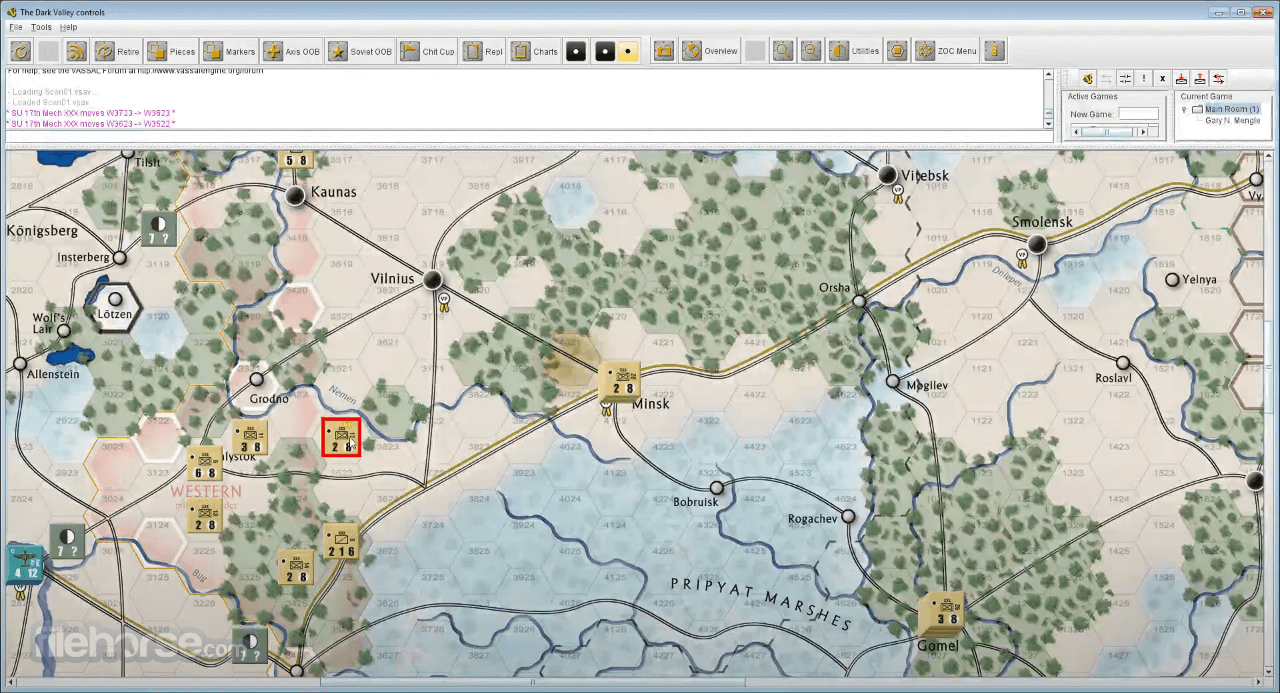Click the info icon after ZOC Menu
This screenshot has height=693, width=1280.
coord(994,51)
